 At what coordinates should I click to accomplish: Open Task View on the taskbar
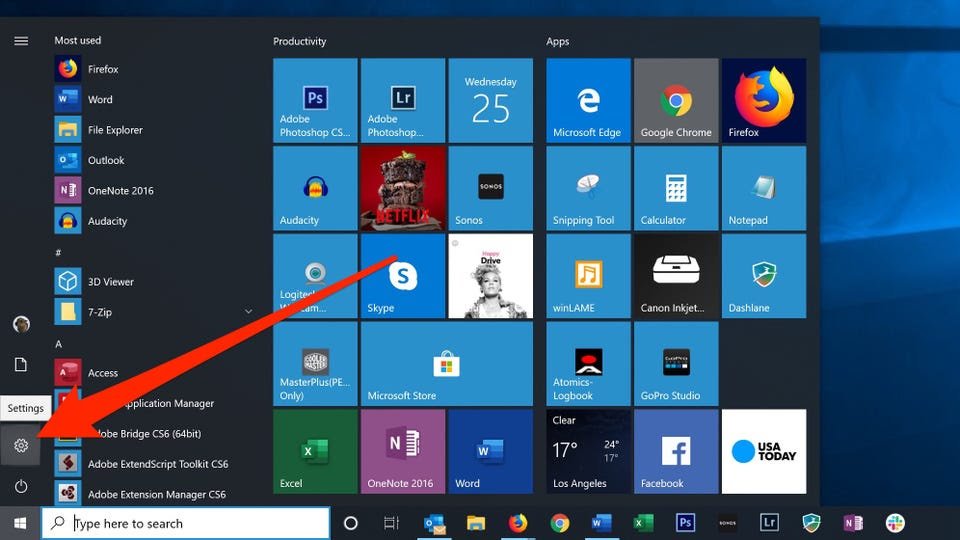tap(390, 523)
